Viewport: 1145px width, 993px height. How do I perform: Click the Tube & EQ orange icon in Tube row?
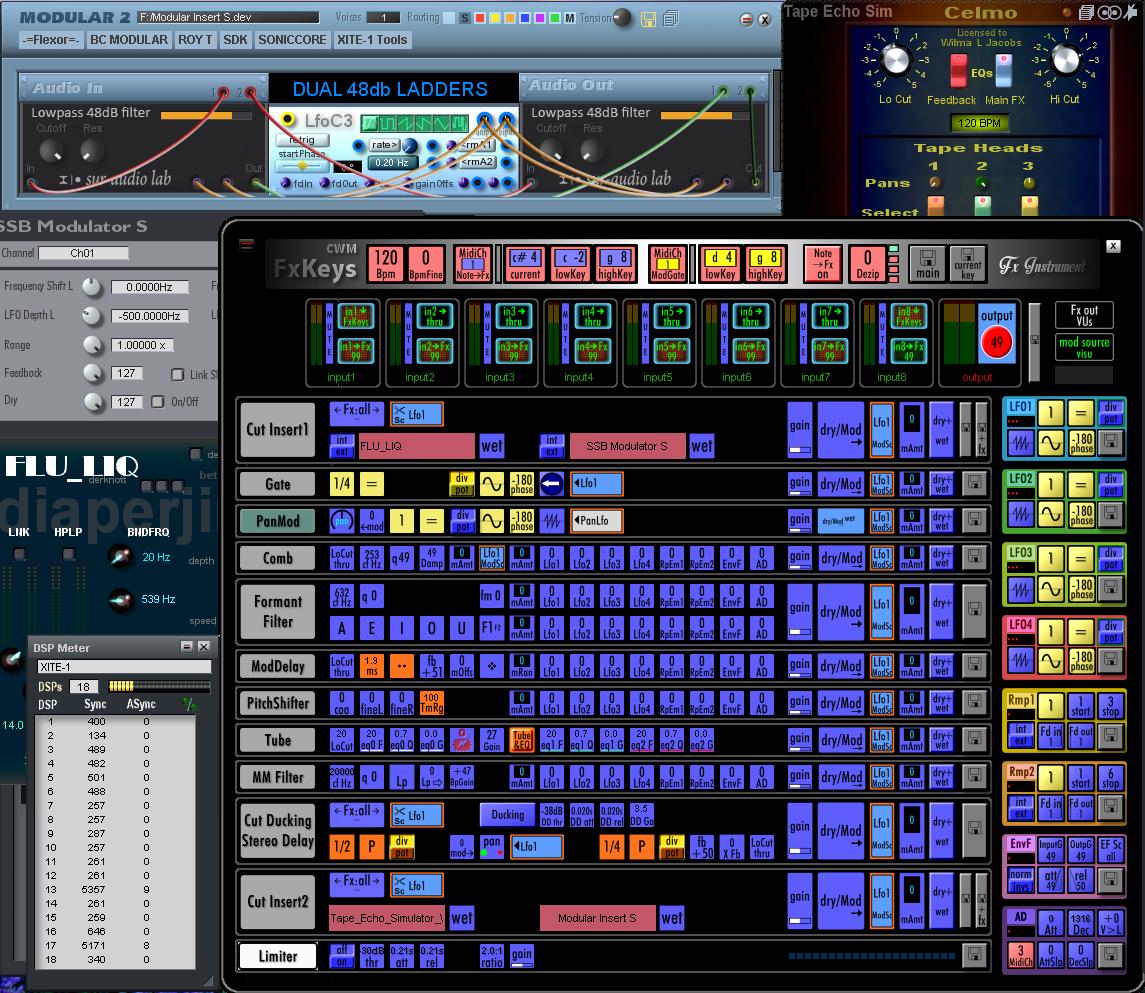pos(522,741)
